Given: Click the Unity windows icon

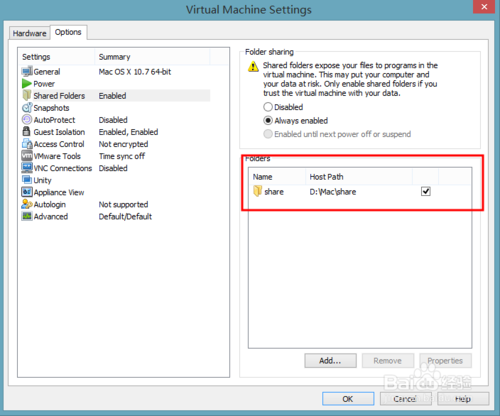Looking at the screenshot, I should coord(27,180).
